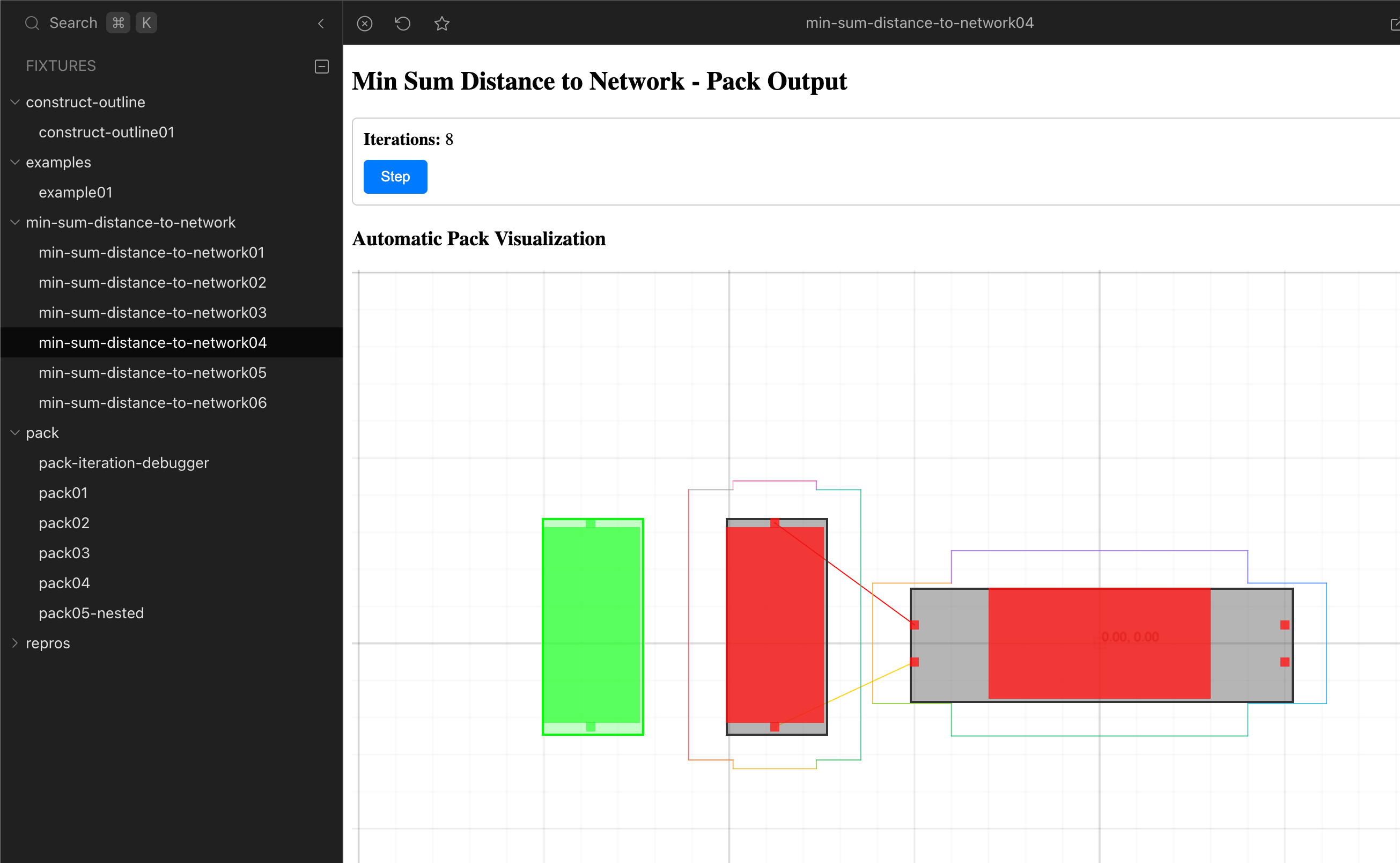This screenshot has height=863, width=1400.
Task: Click the collapse-all fixtures icon
Action: tap(322, 66)
